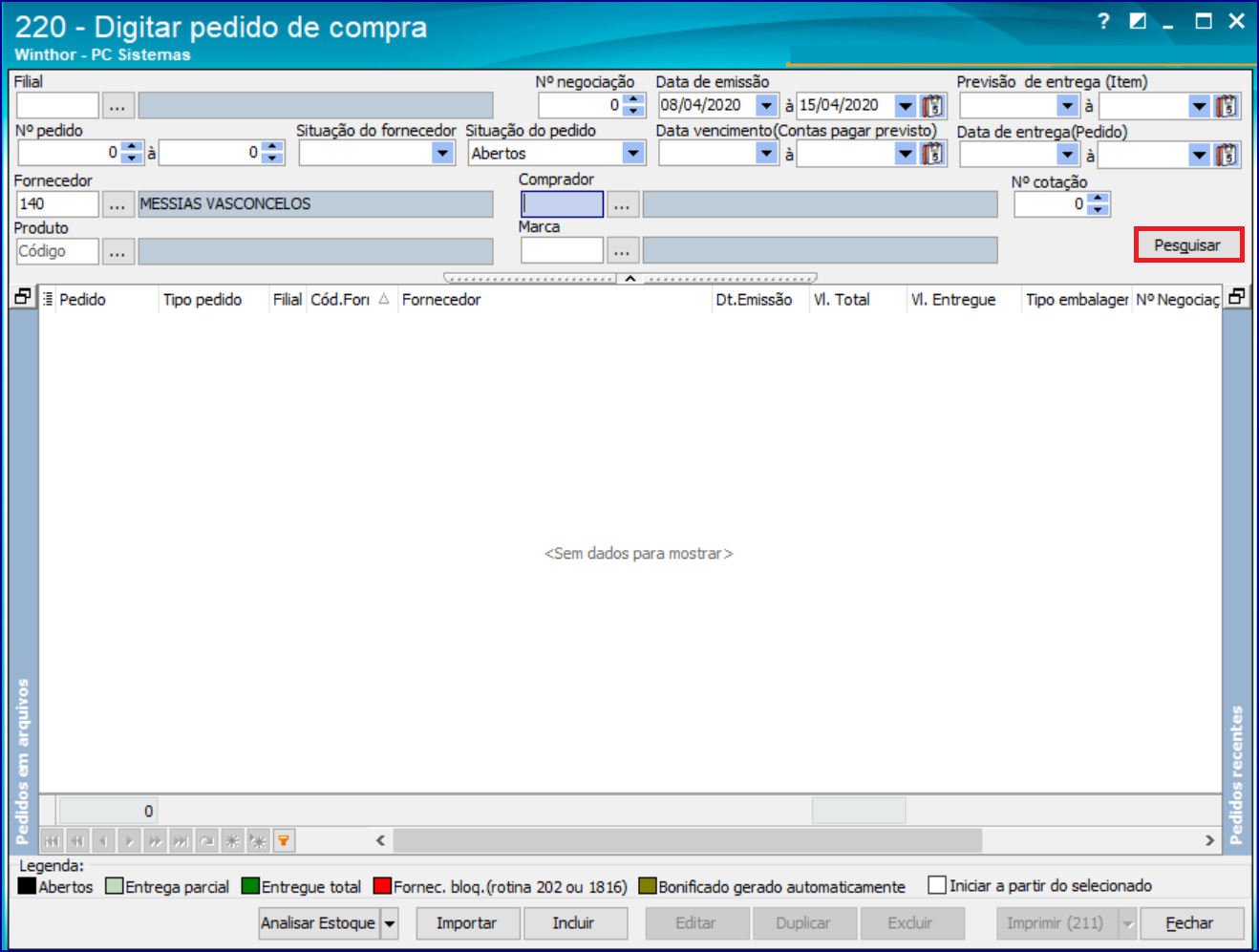
Task: Click the refresh arrow in grid navigator
Action: 206,841
